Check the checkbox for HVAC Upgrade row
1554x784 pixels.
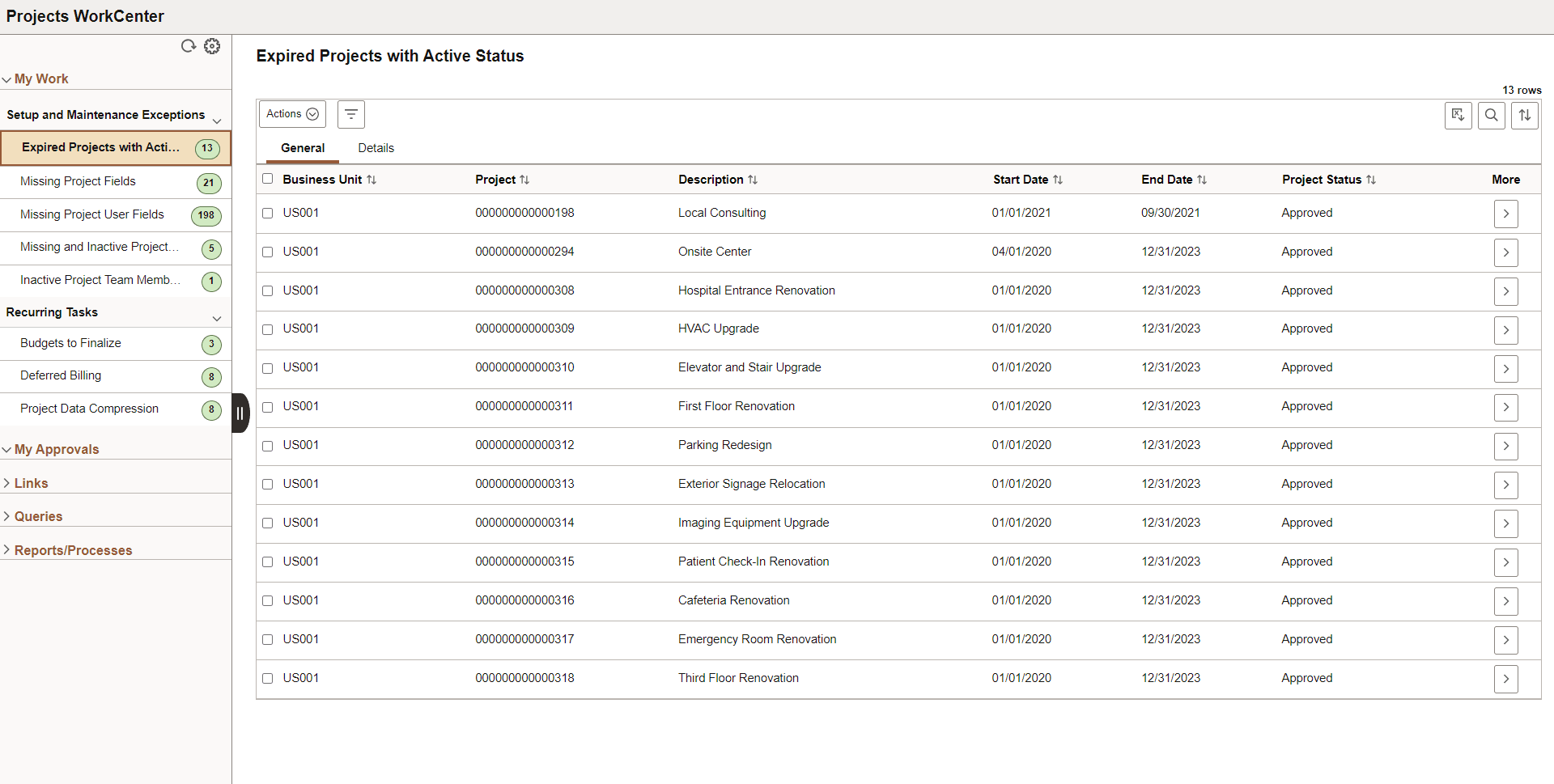pos(268,329)
